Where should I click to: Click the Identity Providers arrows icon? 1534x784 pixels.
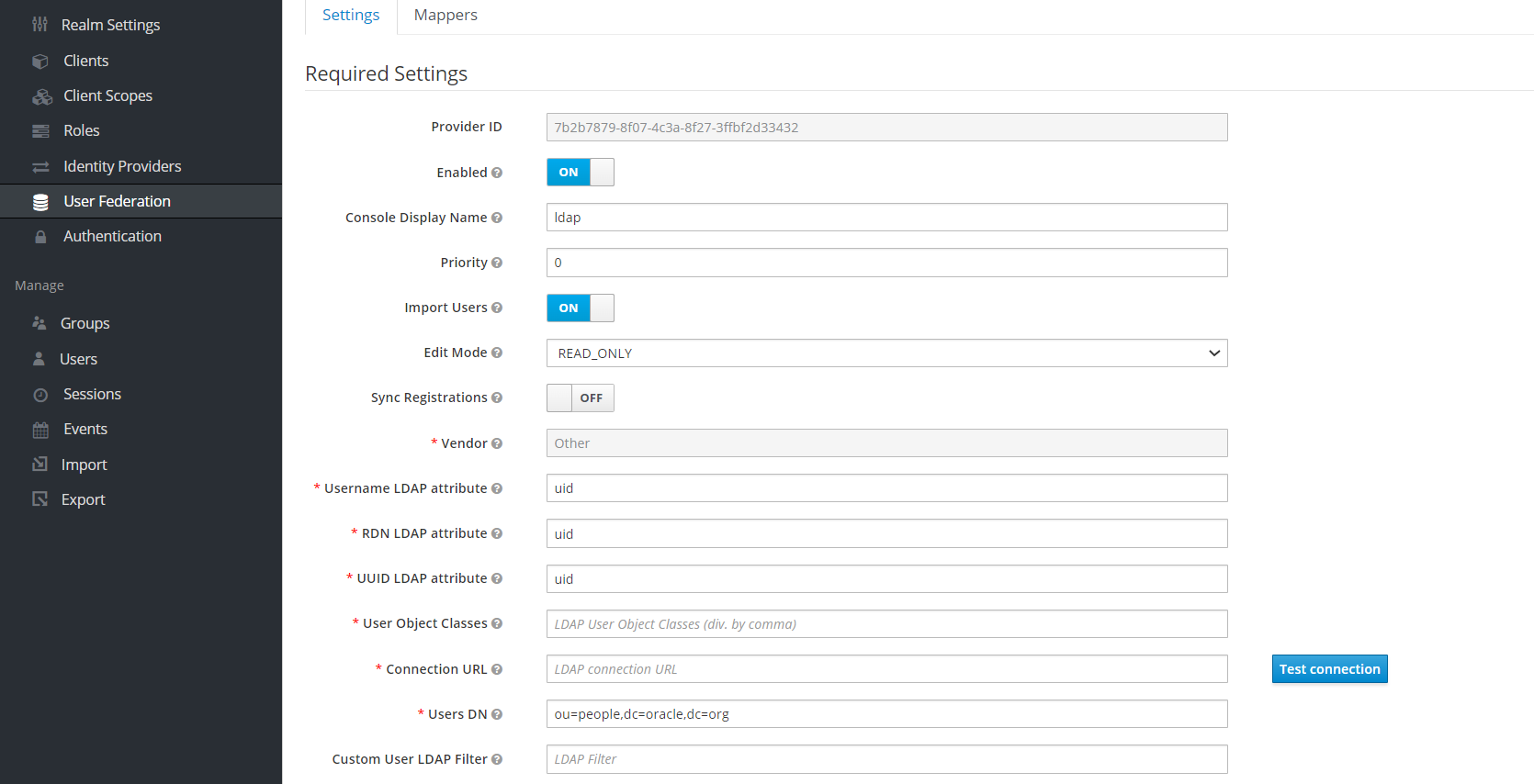point(40,167)
